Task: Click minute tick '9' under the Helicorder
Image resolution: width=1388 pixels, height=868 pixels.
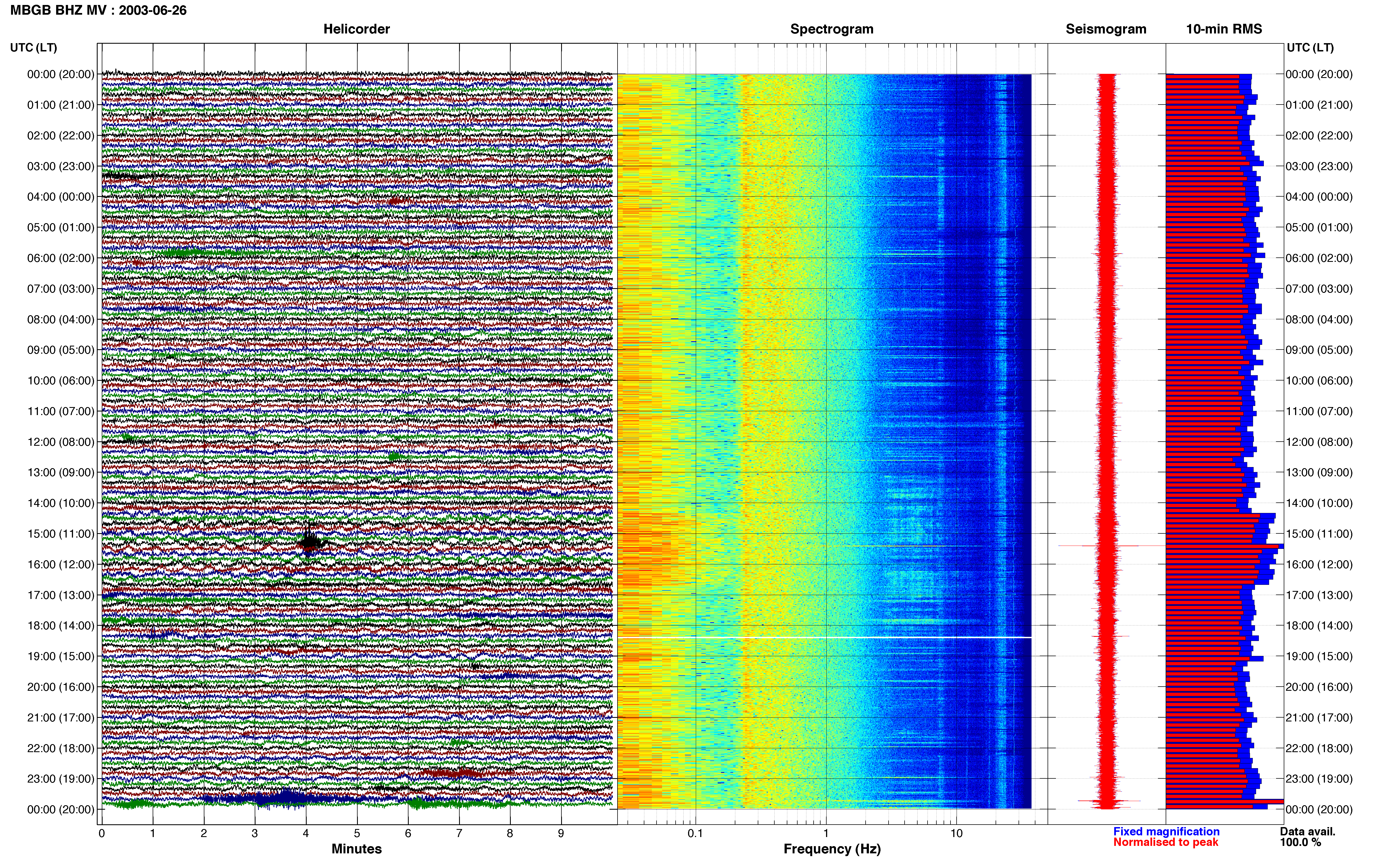Action: click(x=561, y=833)
